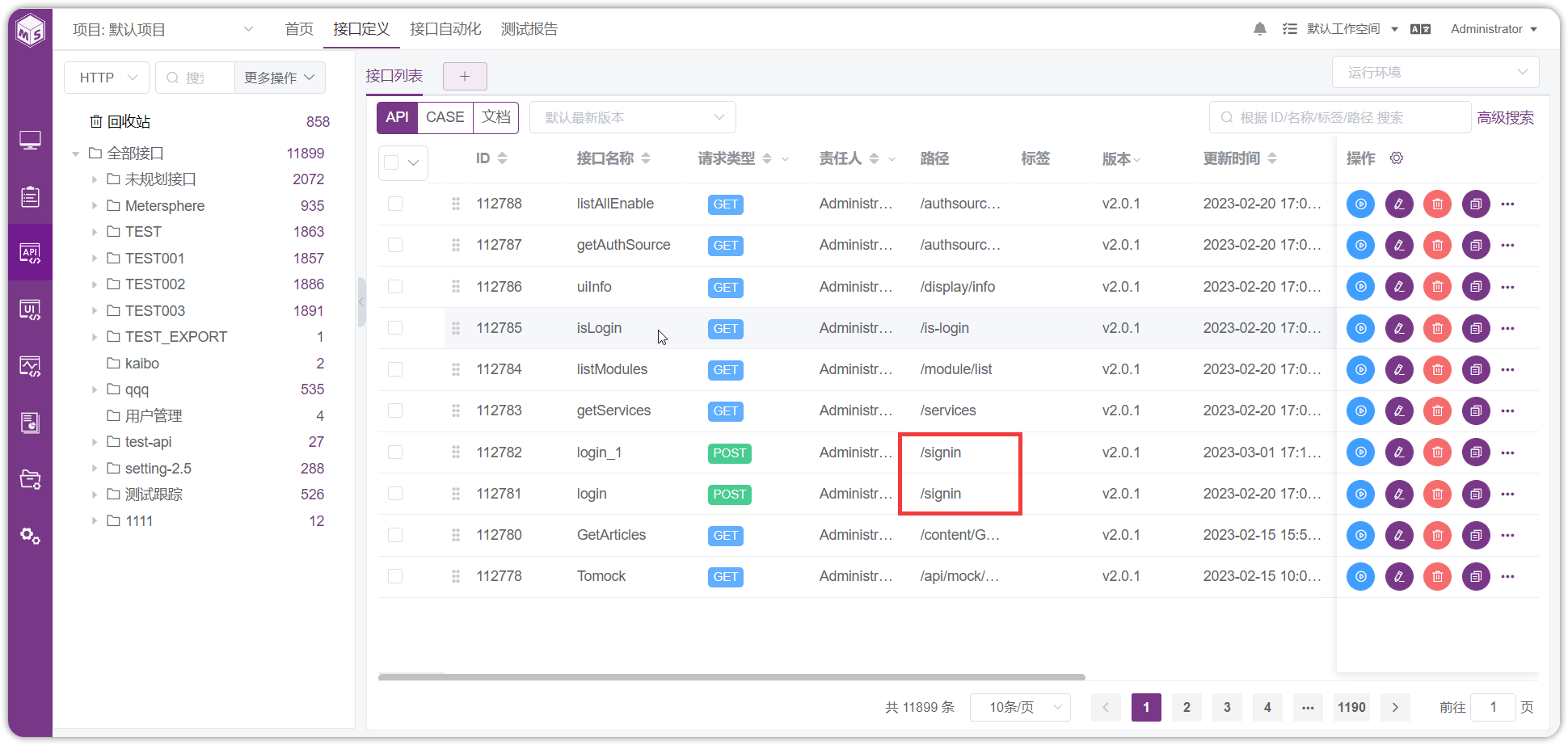Run the login_1 API row
Viewport: 1568px width, 745px height.
(x=1360, y=452)
